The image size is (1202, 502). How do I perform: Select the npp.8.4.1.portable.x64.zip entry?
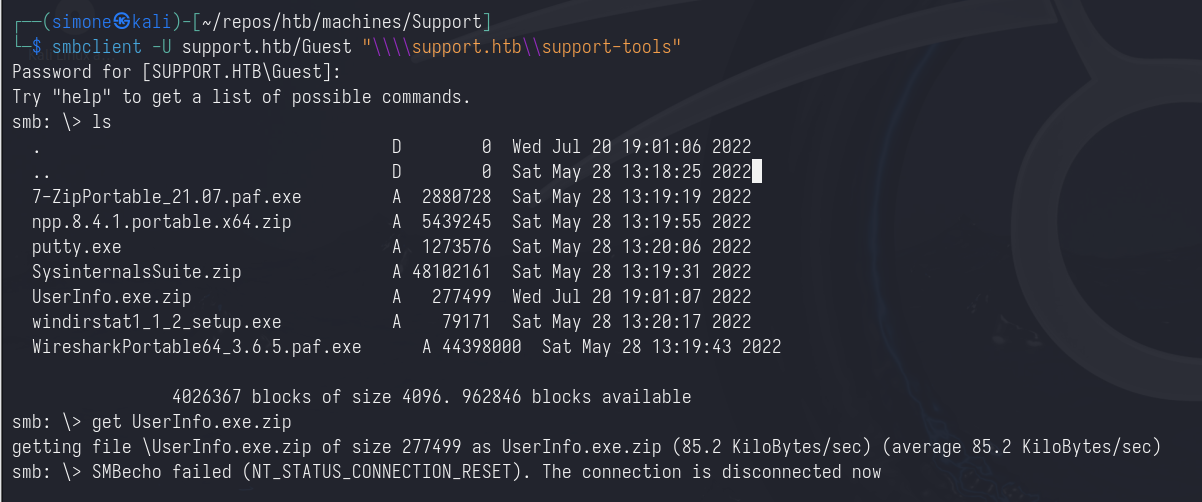(161, 222)
